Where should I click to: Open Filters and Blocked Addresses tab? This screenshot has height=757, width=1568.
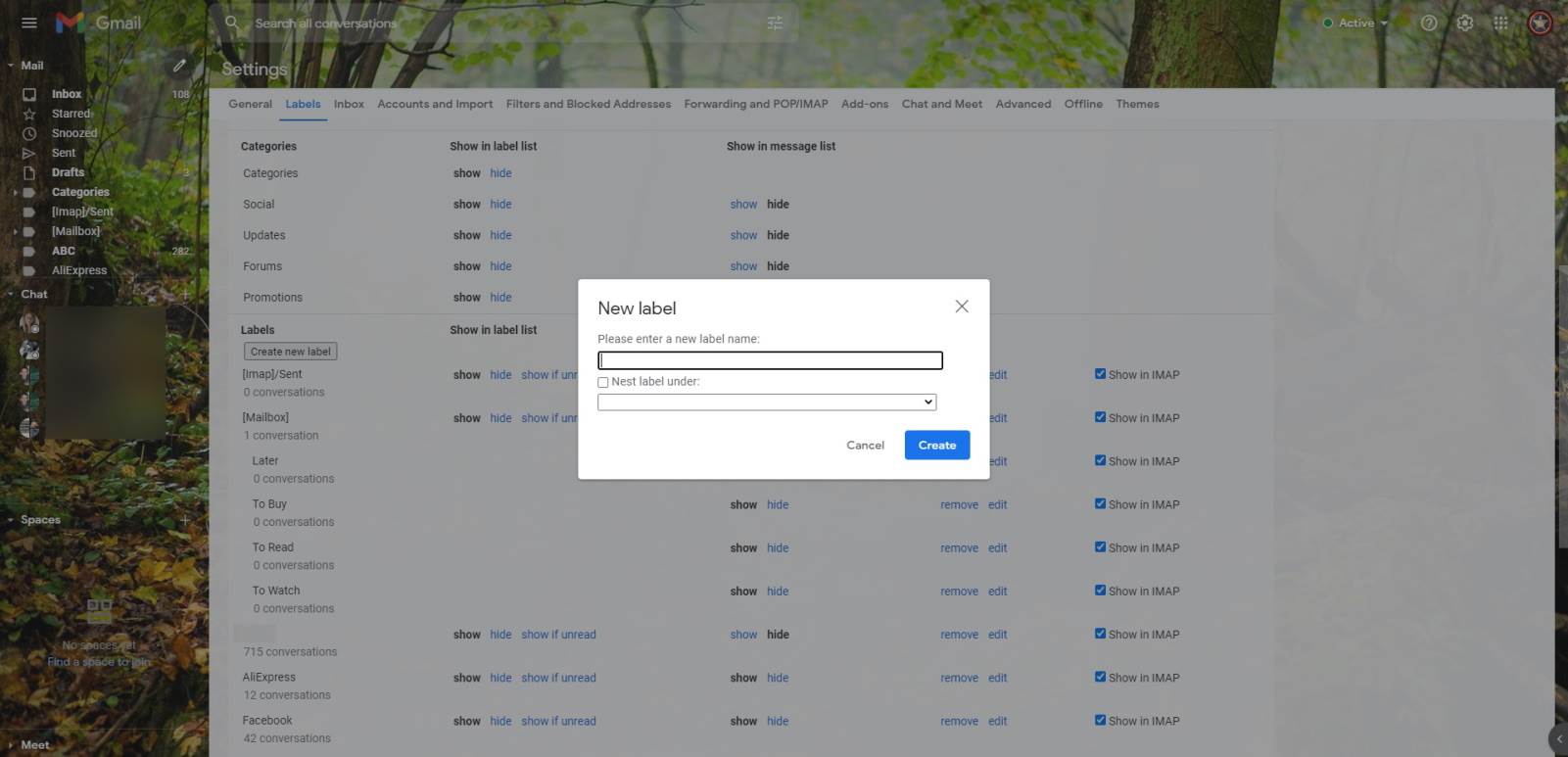(x=588, y=104)
